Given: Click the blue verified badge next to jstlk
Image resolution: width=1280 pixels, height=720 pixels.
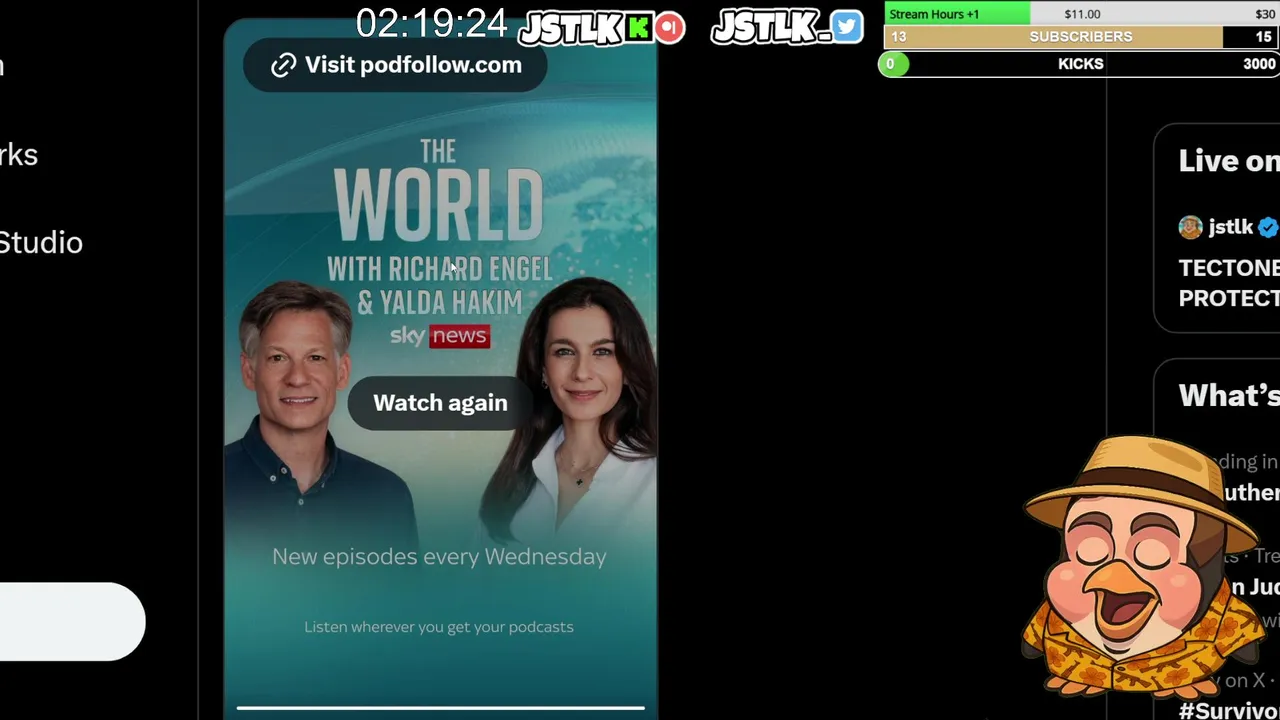Looking at the screenshot, I should pyautogui.click(x=1268, y=227).
